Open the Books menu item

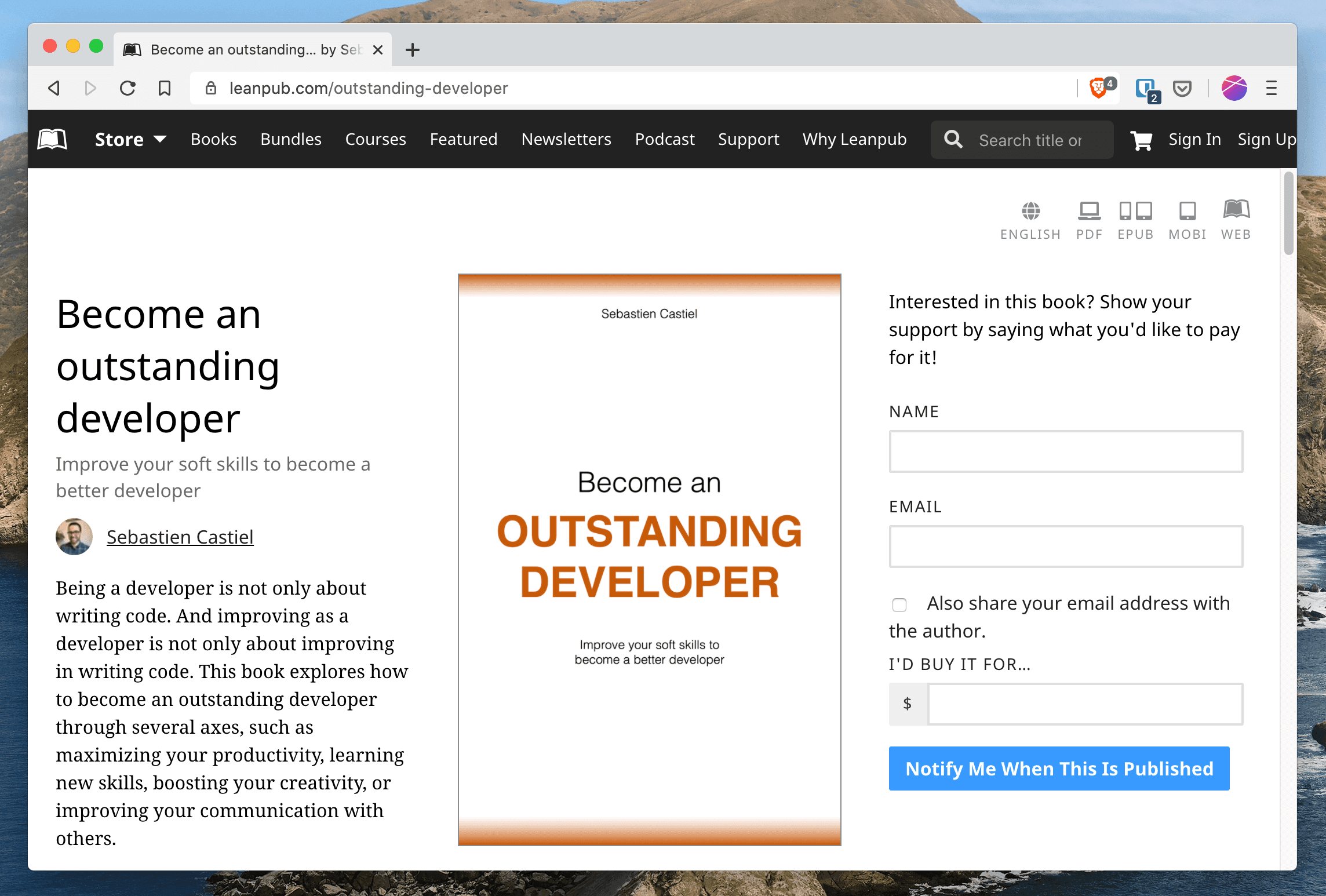[x=214, y=138]
